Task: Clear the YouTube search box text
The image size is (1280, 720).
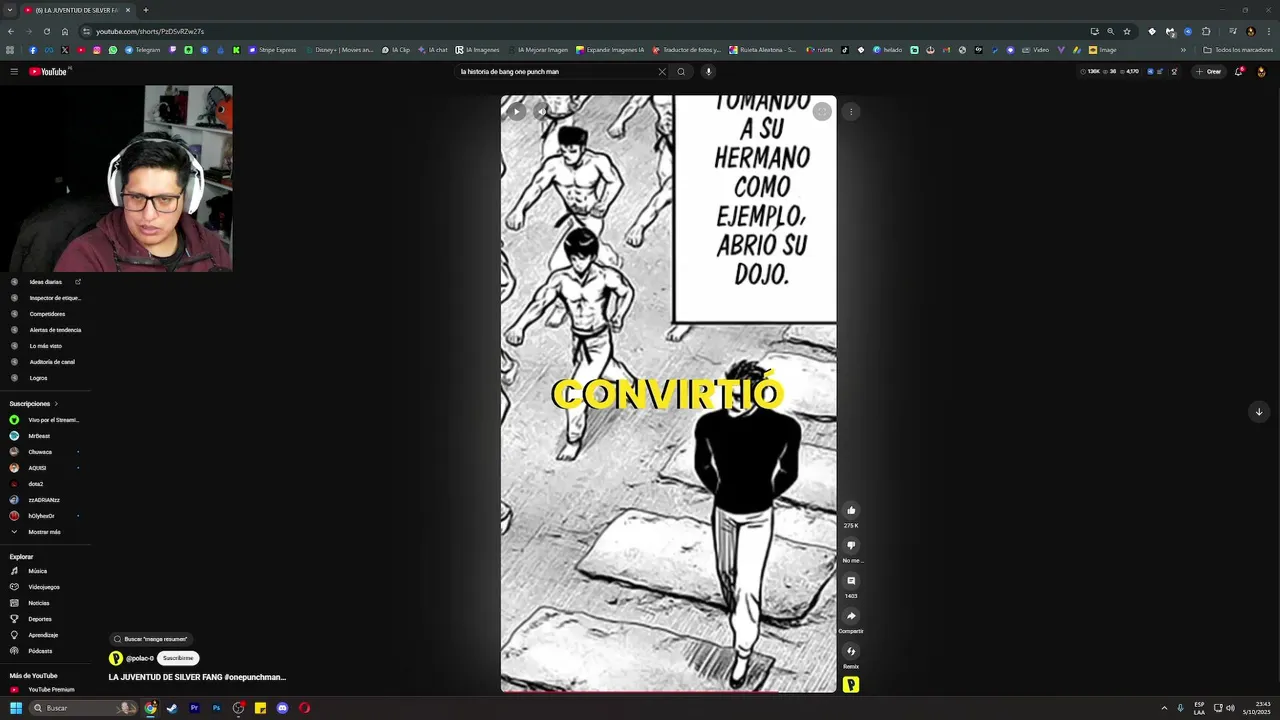Action: tap(661, 71)
